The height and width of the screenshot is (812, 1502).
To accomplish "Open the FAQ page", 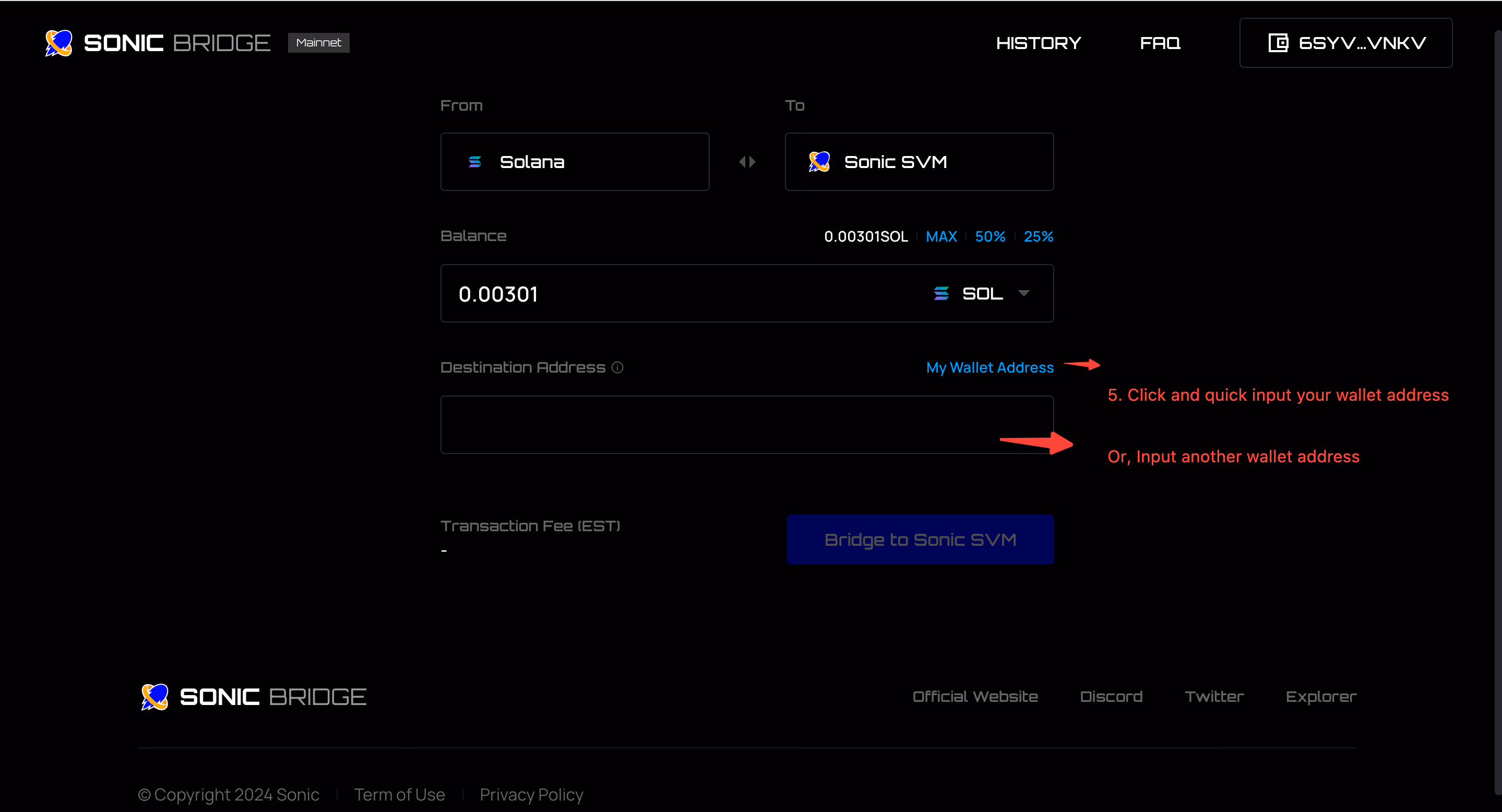I will point(1160,43).
